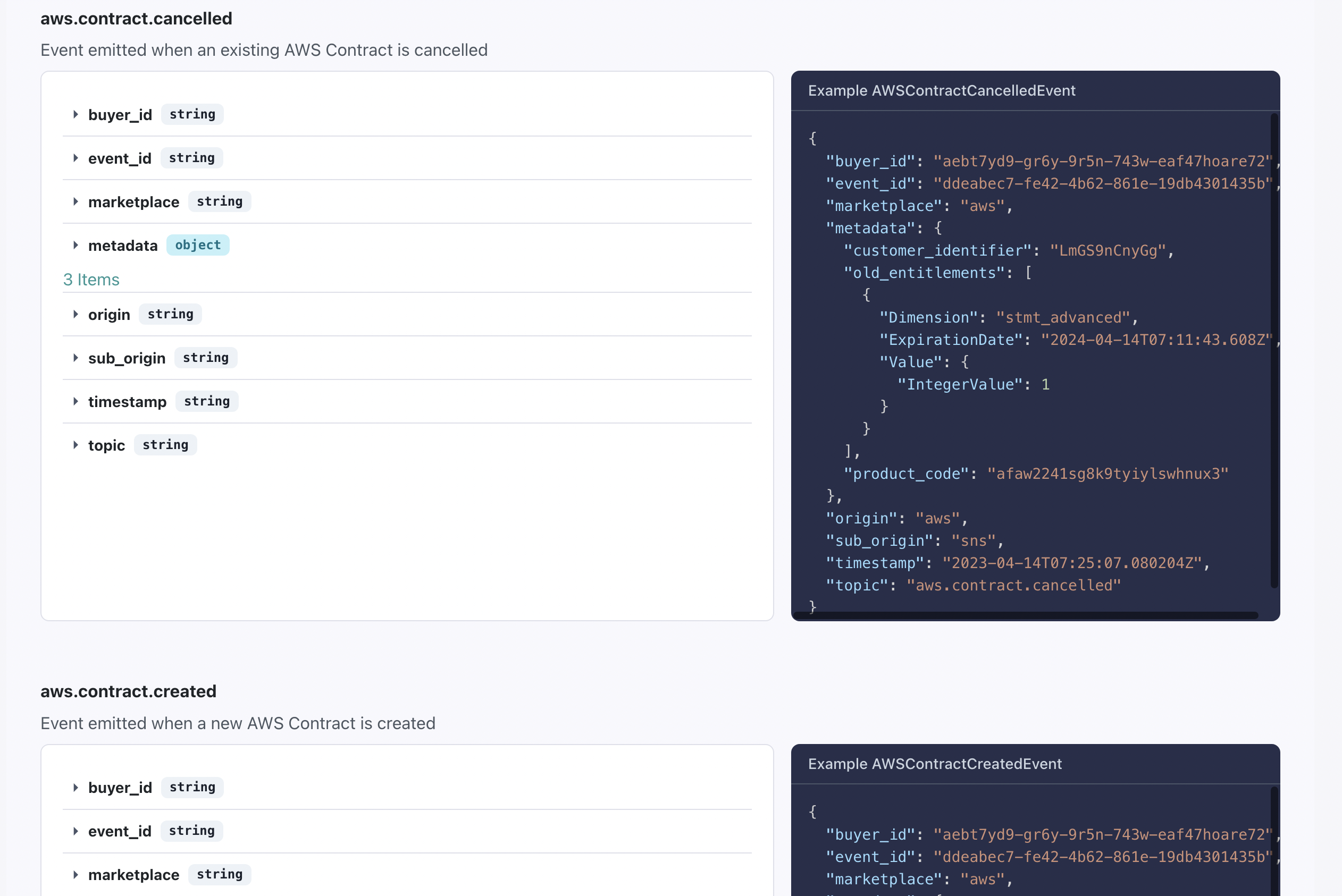Expand marketplace field in aws.contract.cancelled schema
Screen dimensions: 1342x896
[76, 202]
